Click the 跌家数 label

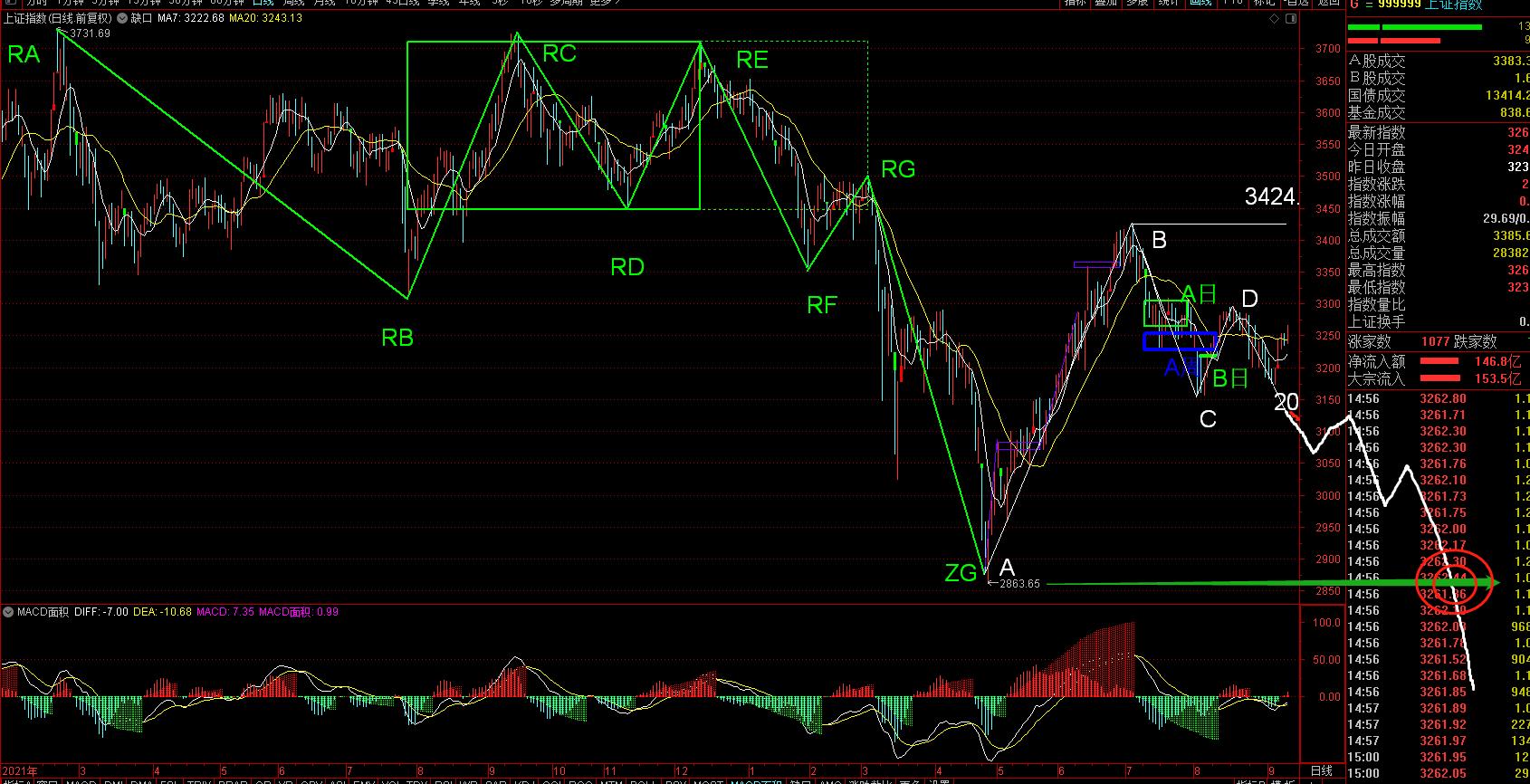[x=1476, y=341]
